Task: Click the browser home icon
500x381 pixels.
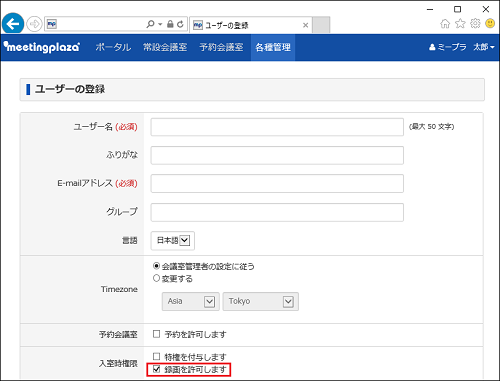Action: [x=445, y=24]
